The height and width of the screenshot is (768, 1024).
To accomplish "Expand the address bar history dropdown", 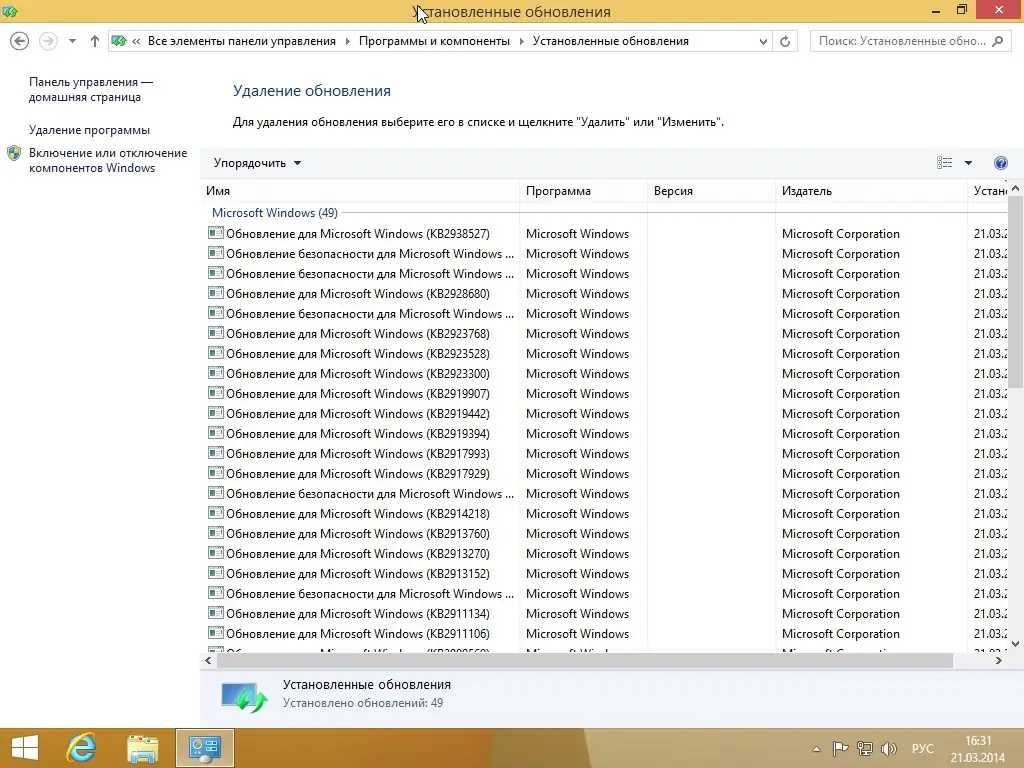I will pyautogui.click(x=763, y=41).
